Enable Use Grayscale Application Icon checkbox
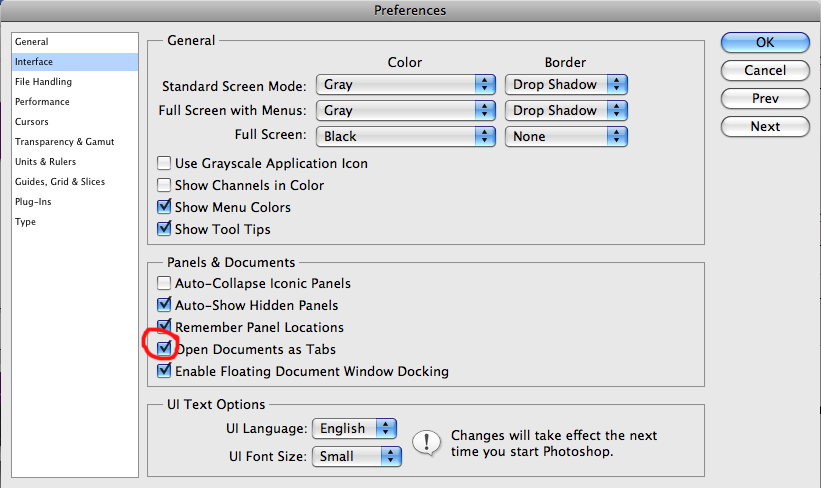The image size is (821, 488). pyautogui.click(x=164, y=163)
